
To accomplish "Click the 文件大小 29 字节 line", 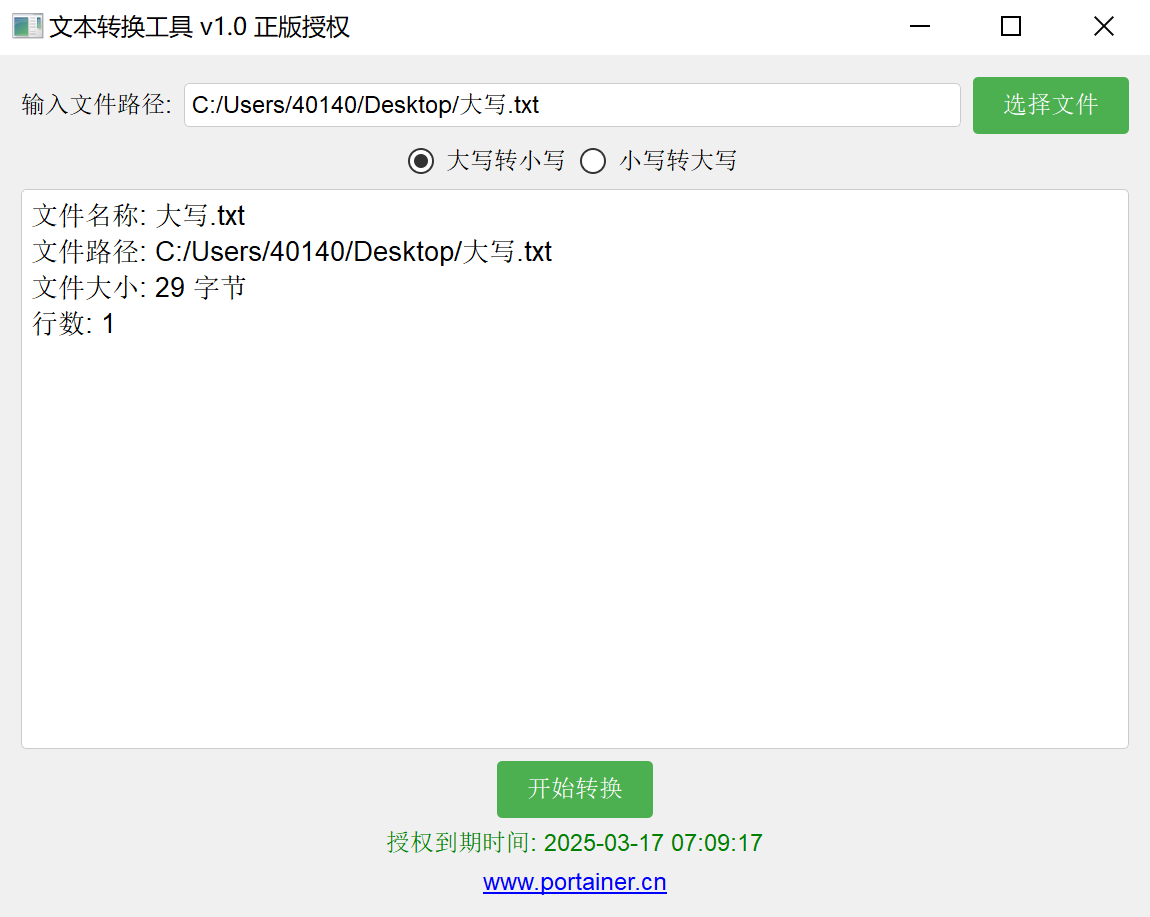I will (x=139, y=288).
